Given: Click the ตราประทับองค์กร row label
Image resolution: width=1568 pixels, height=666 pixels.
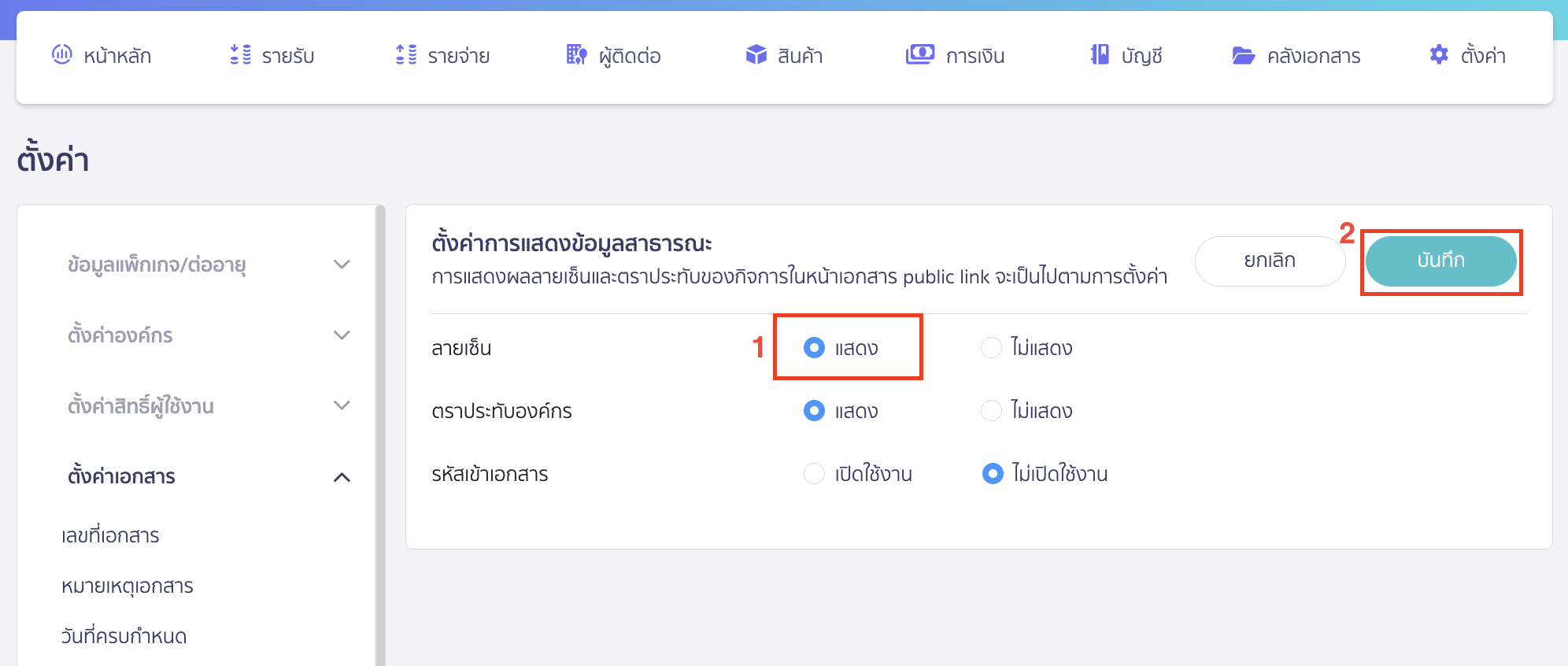Looking at the screenshot, I should tap(501, 410).
